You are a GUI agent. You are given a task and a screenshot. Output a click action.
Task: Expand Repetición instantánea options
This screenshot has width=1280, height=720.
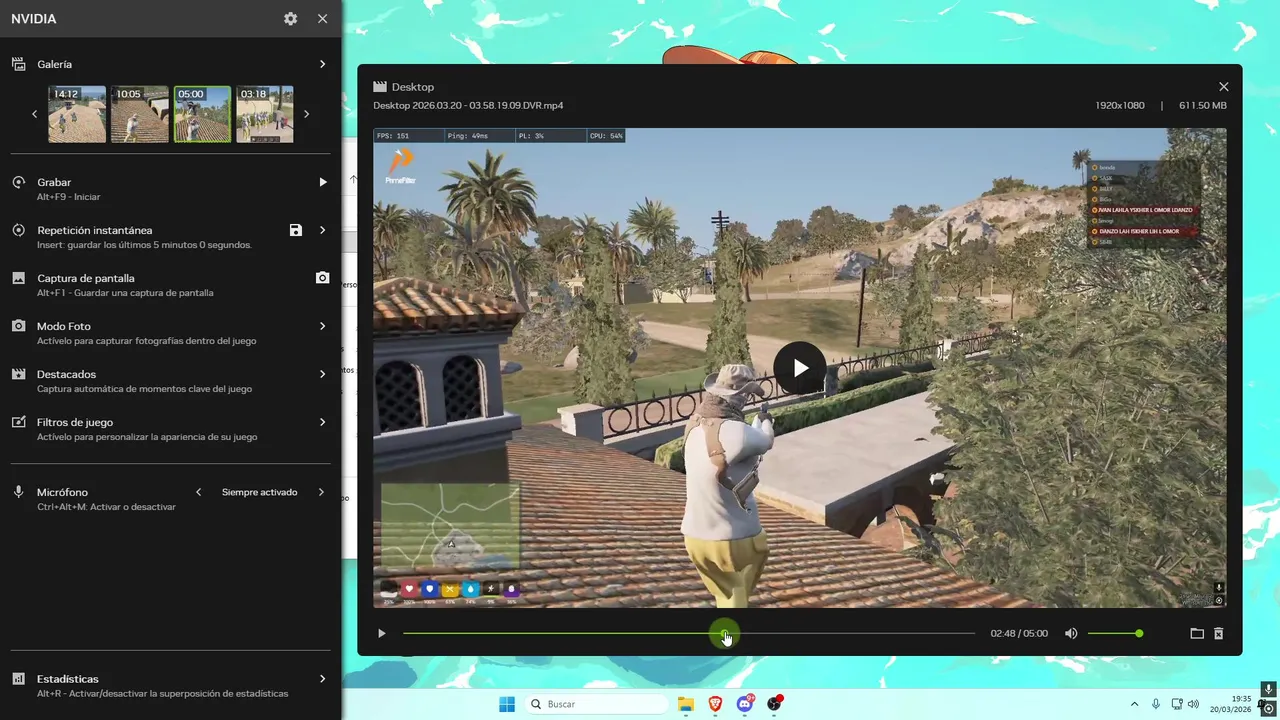(x=322, y=230)
